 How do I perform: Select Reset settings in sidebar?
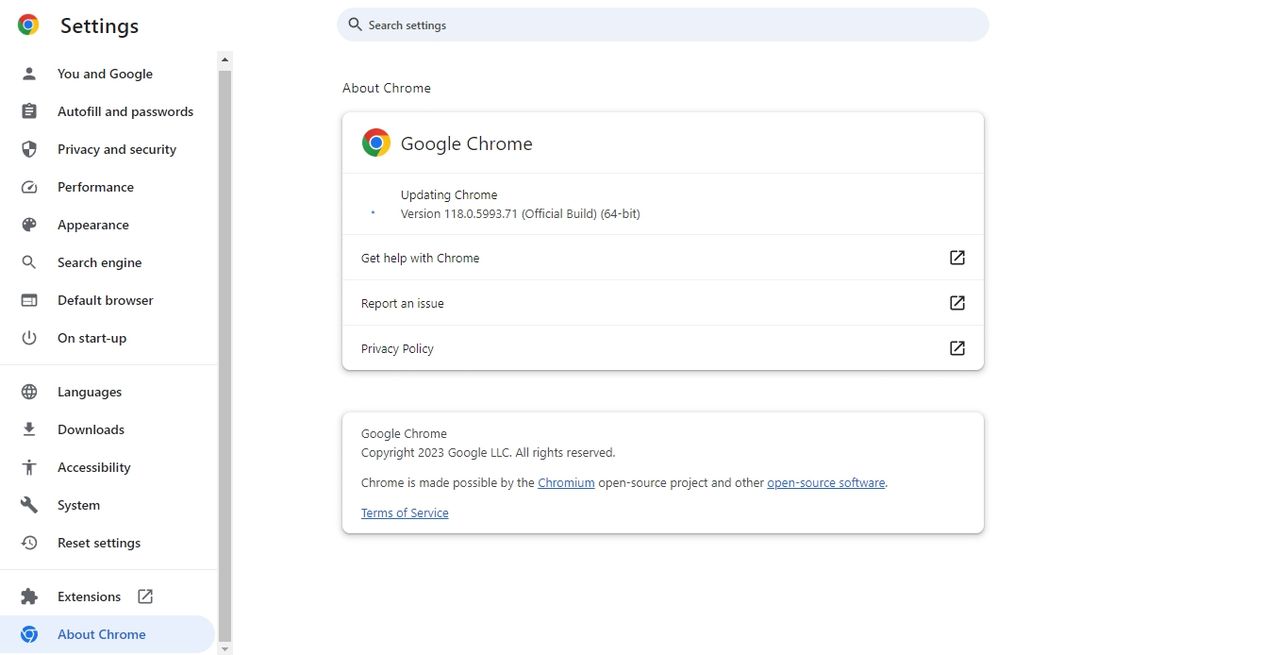pos(99,543)
